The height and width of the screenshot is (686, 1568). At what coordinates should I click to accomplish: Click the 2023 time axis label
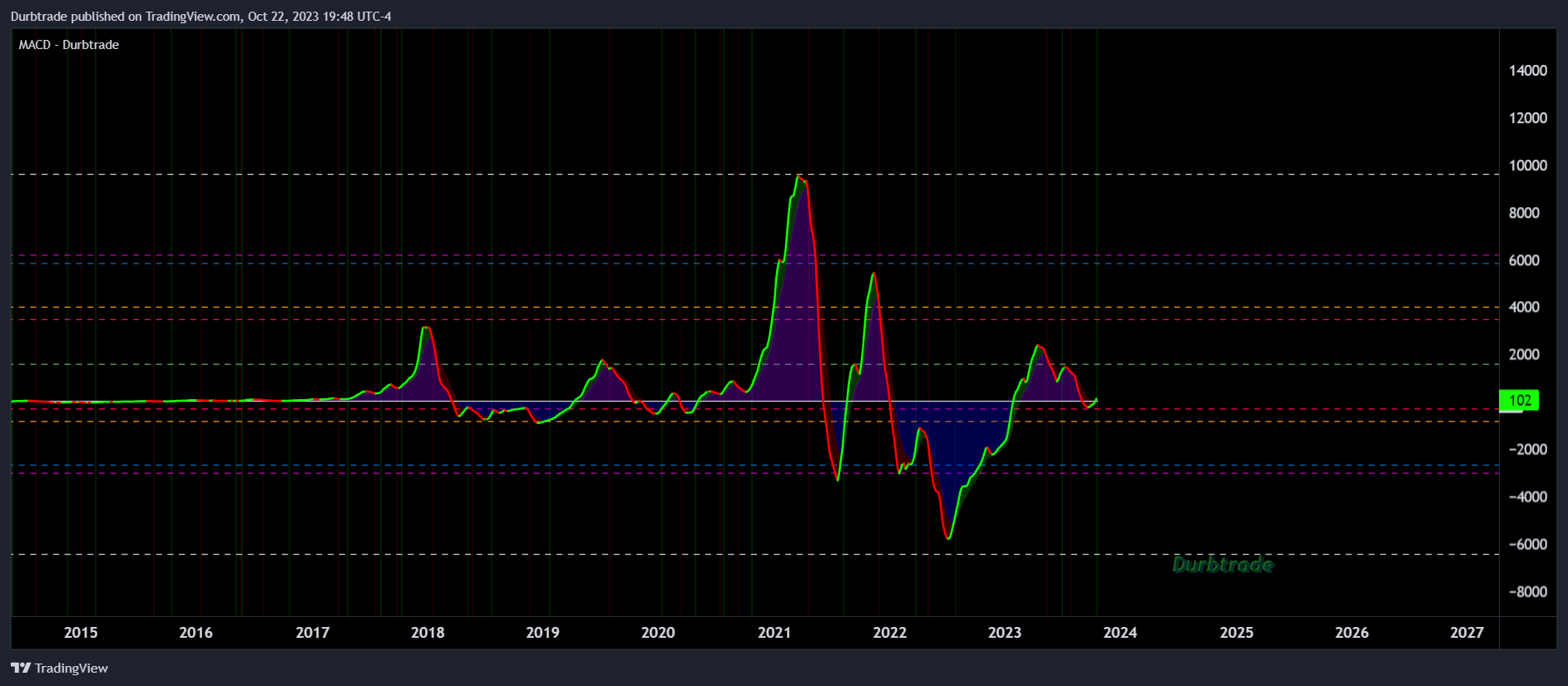pos(1004,633)
